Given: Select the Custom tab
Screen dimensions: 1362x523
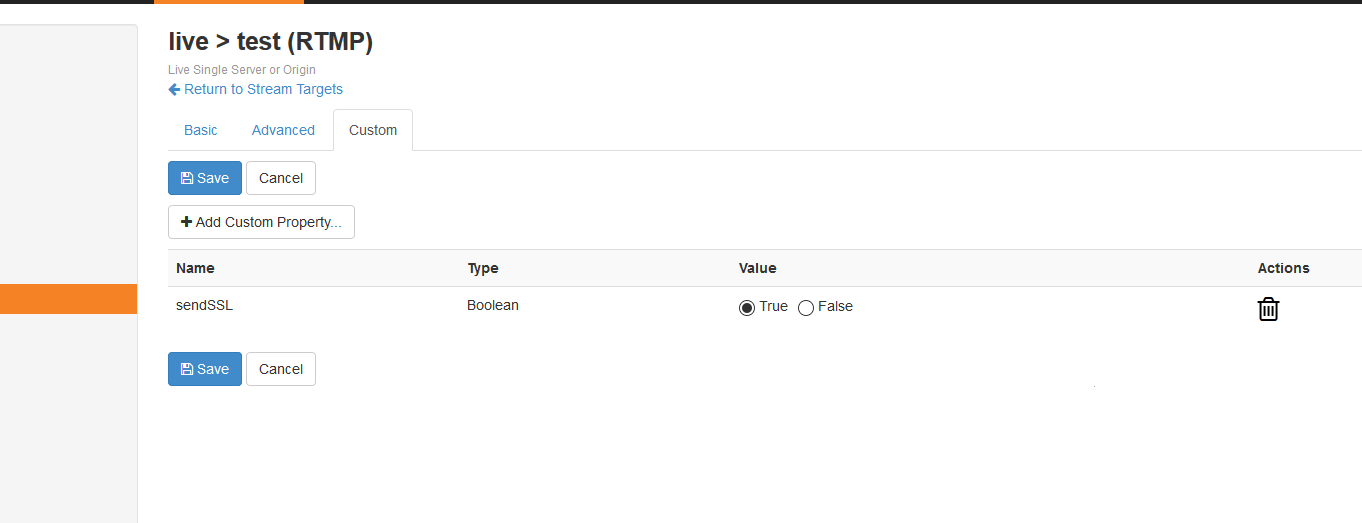Looking at the screenshot, I should click(373, 130).
